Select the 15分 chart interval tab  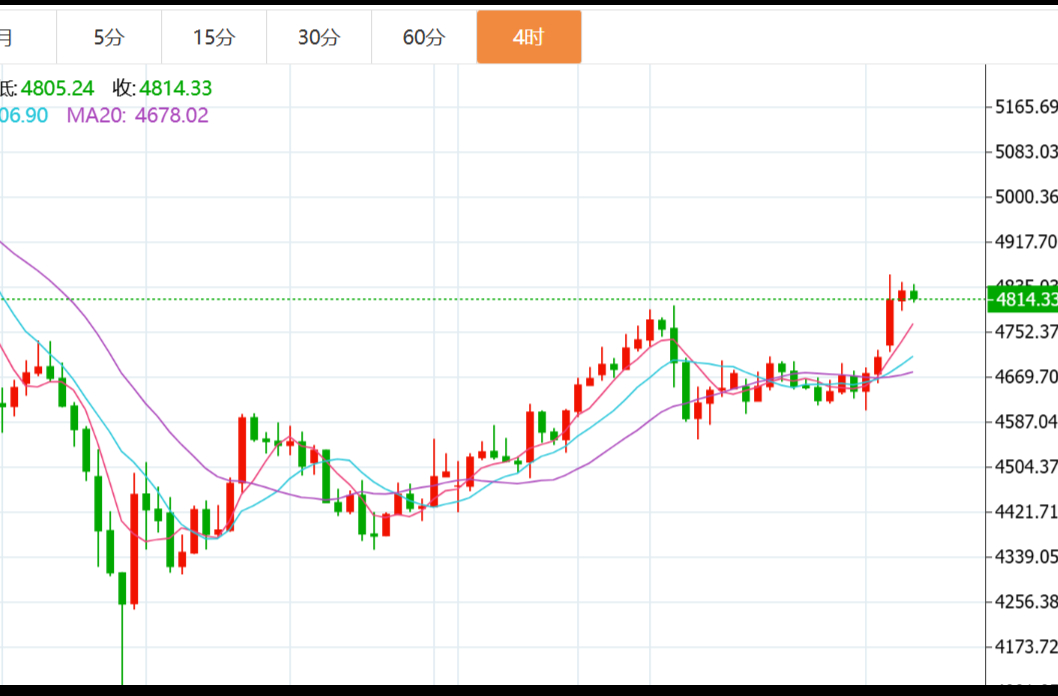pyautogui.click(x=214, y=38)
